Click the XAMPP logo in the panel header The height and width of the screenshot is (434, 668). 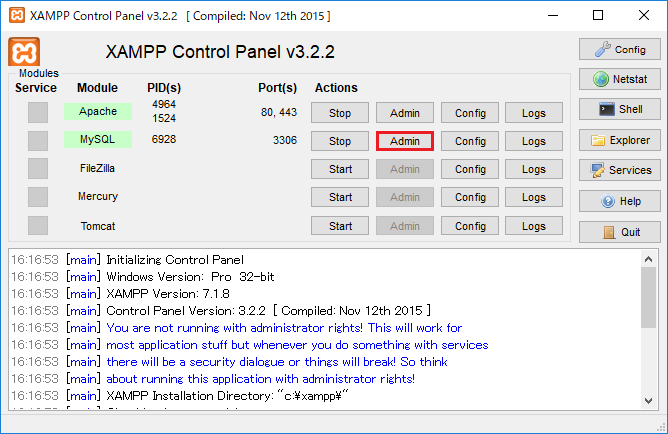pos(24,52)
